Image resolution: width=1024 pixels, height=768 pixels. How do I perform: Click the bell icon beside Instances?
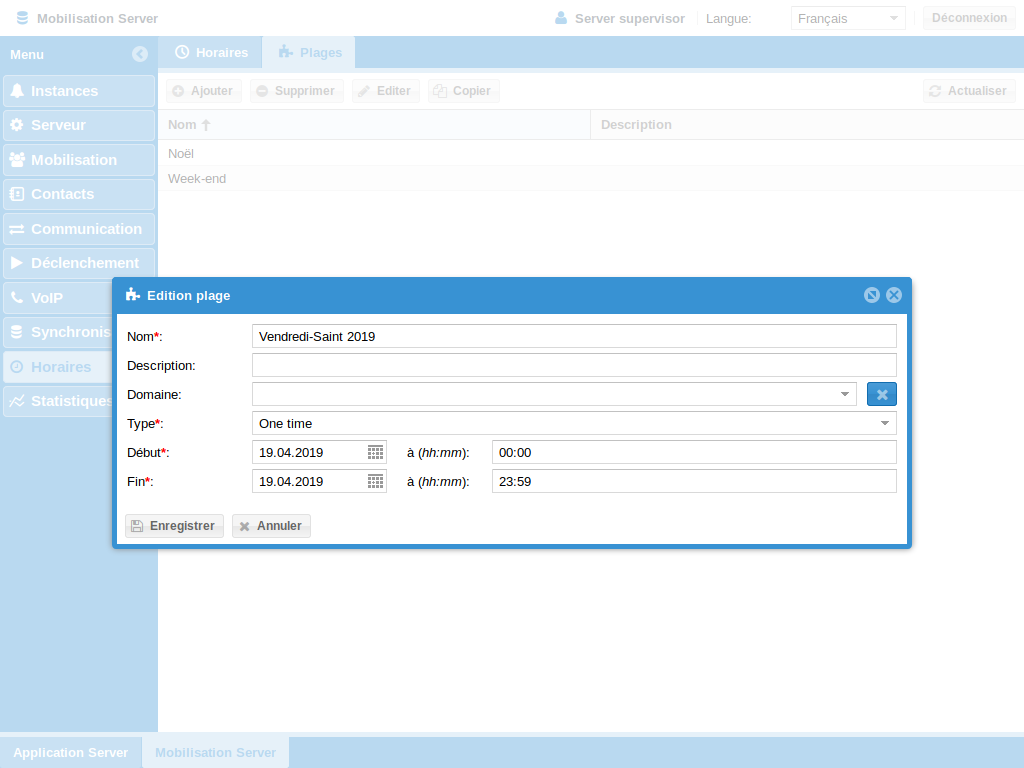tap(17, 91)
